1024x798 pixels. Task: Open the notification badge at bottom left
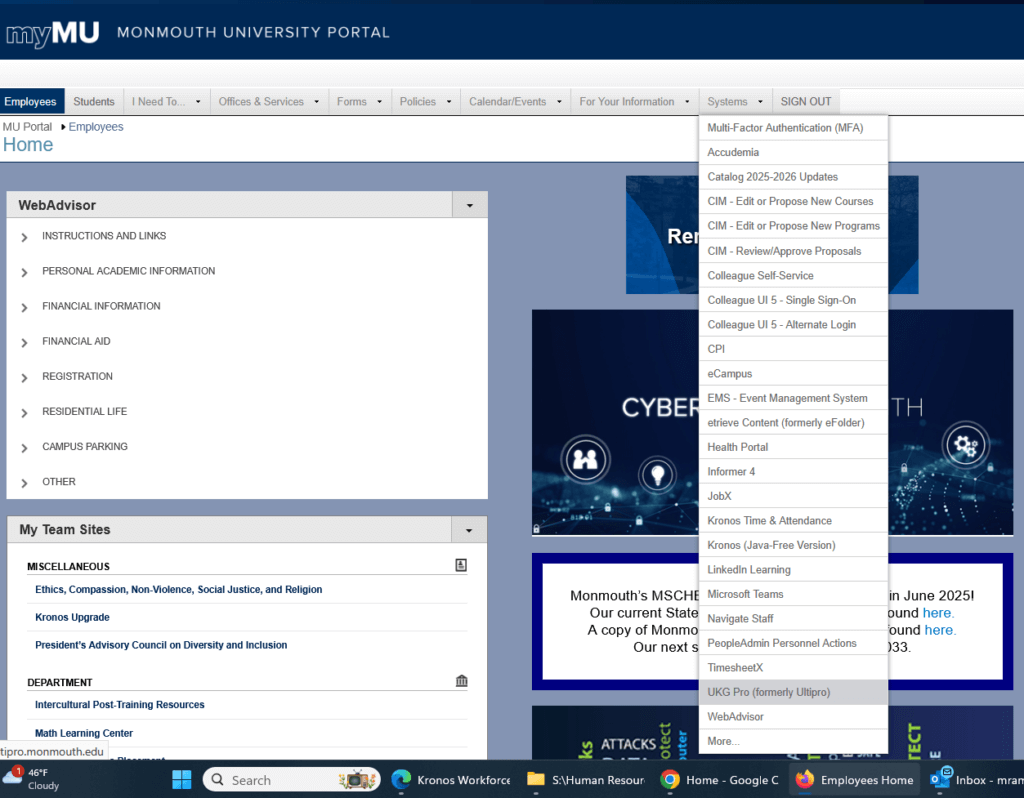point(19,772)
